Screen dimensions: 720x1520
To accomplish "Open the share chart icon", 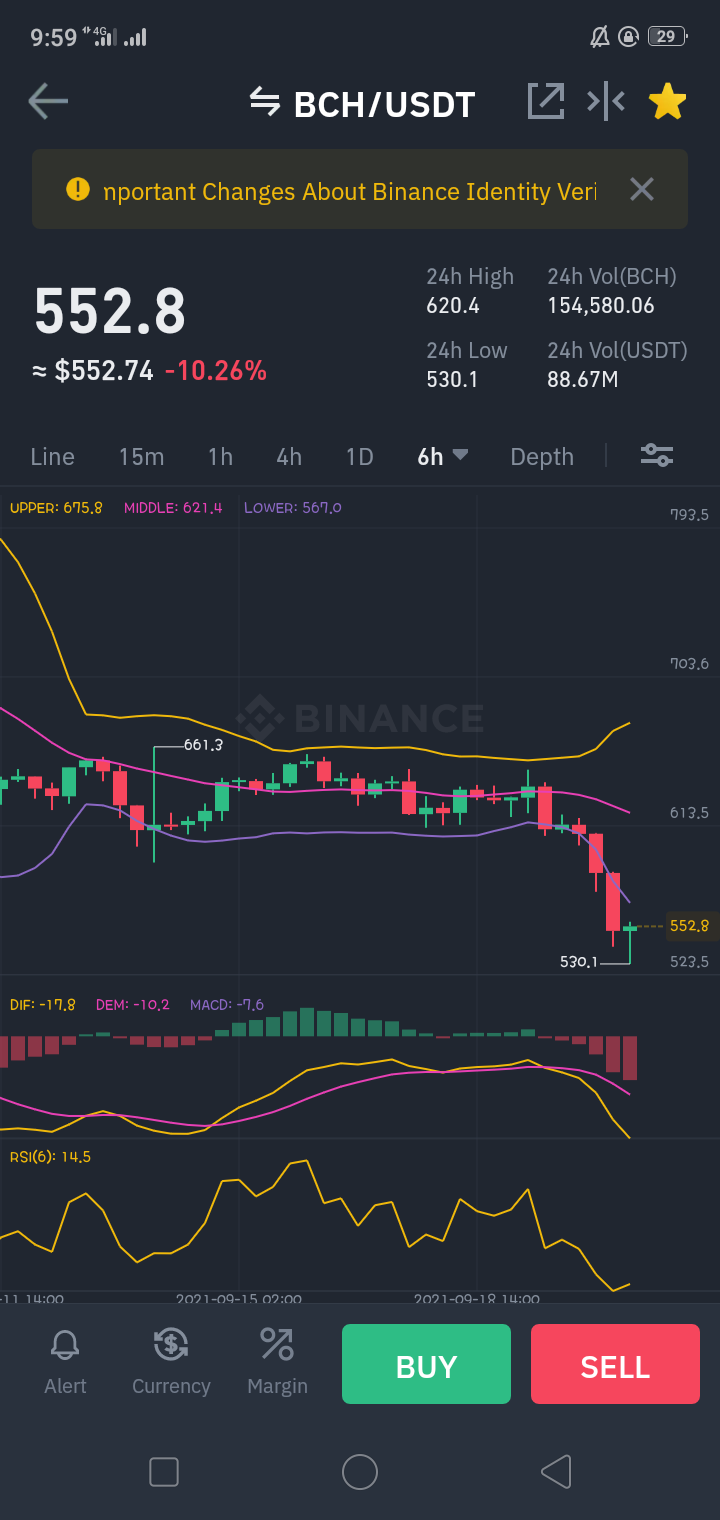I will 546,101.
